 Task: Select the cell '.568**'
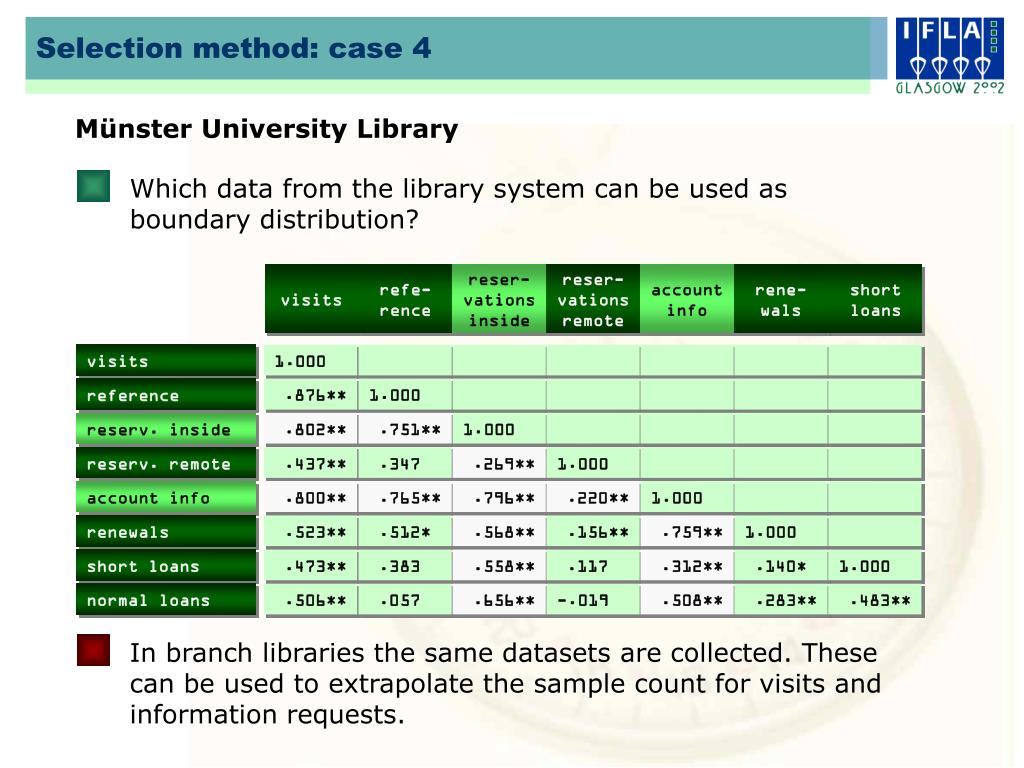click(499, 532)
